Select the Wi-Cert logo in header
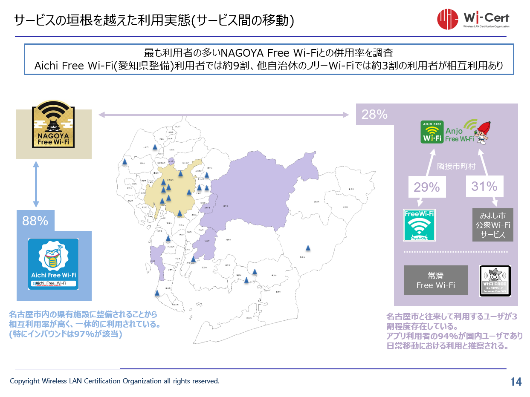This screenshot has width=530, height=397. [x=473, y=19]
